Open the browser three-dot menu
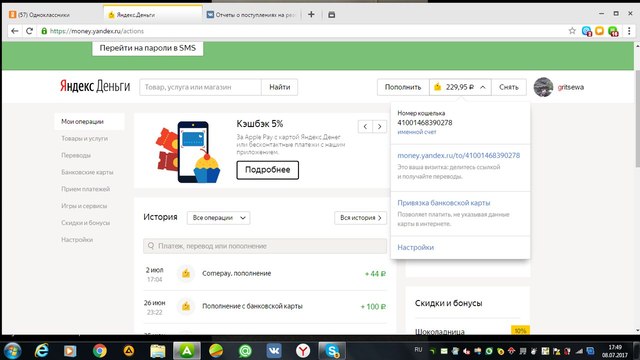The height and width of the screenshot is (360, 640). pos(629,31)
